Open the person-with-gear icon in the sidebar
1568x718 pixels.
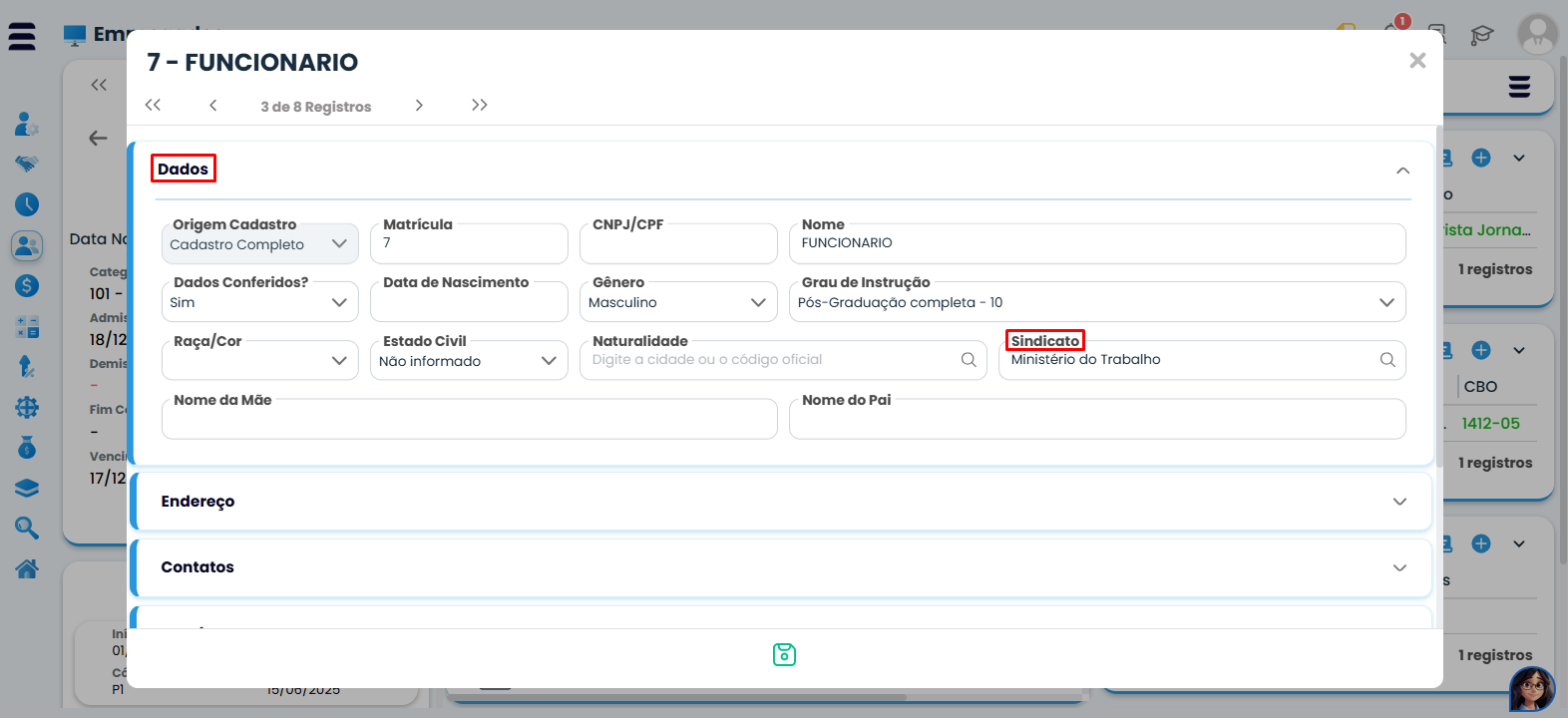27,124
